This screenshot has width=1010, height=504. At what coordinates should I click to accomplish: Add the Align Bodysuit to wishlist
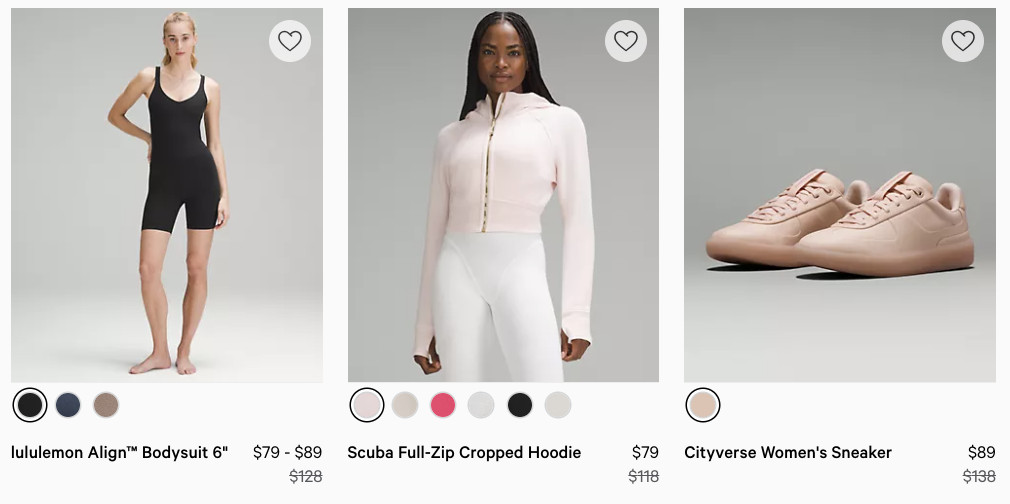pos(290,41)
